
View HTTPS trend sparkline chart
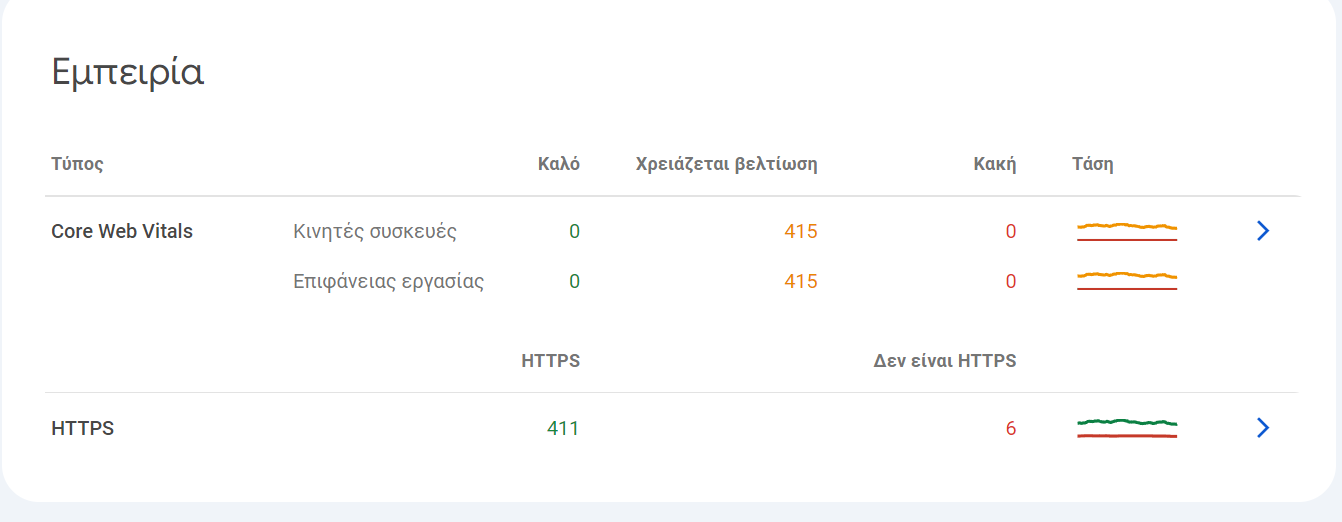pyautogui.click(x=1127, y=428)
